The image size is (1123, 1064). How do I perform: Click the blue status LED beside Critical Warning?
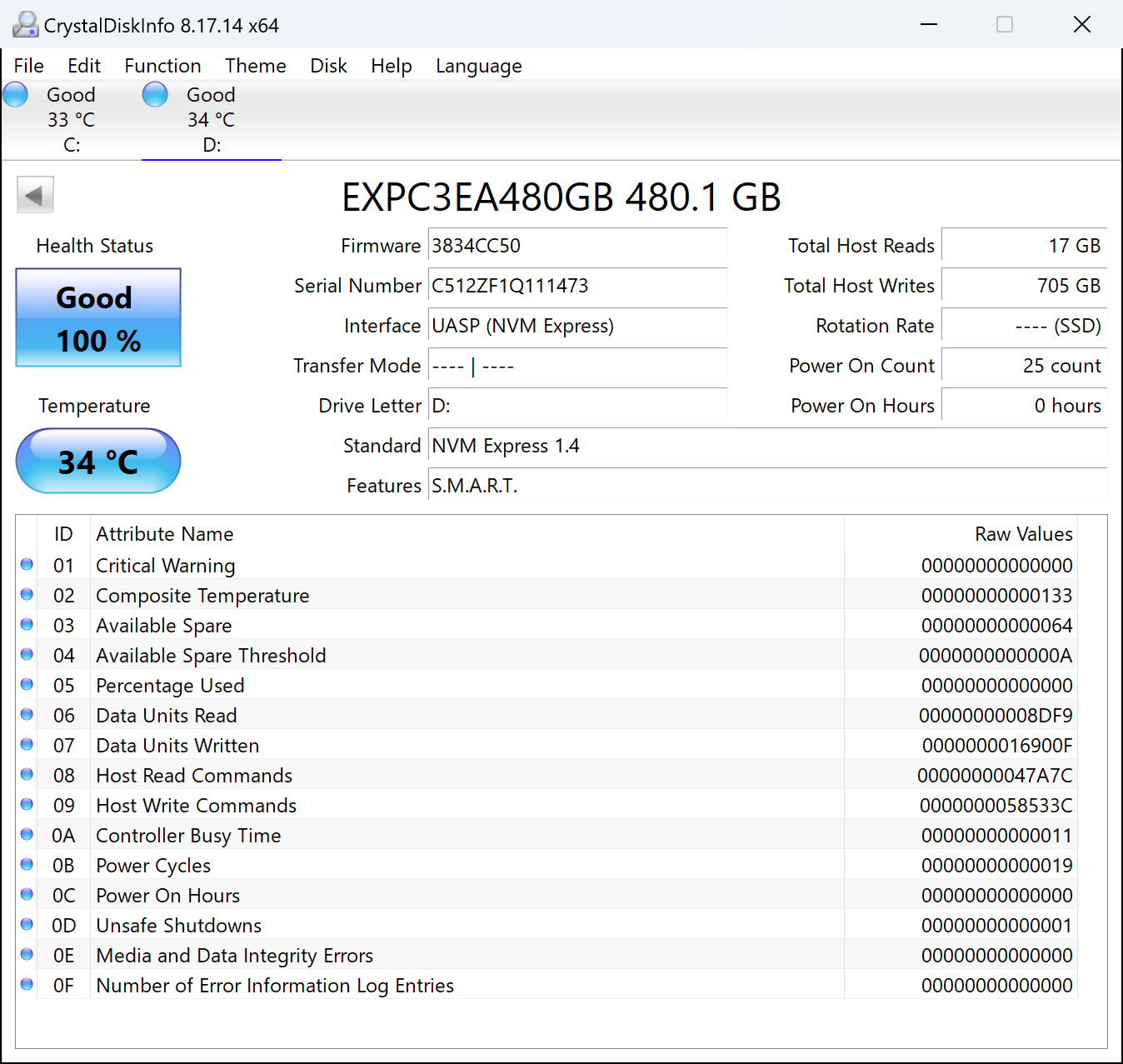pyautogui.click(x=26, y=564)
